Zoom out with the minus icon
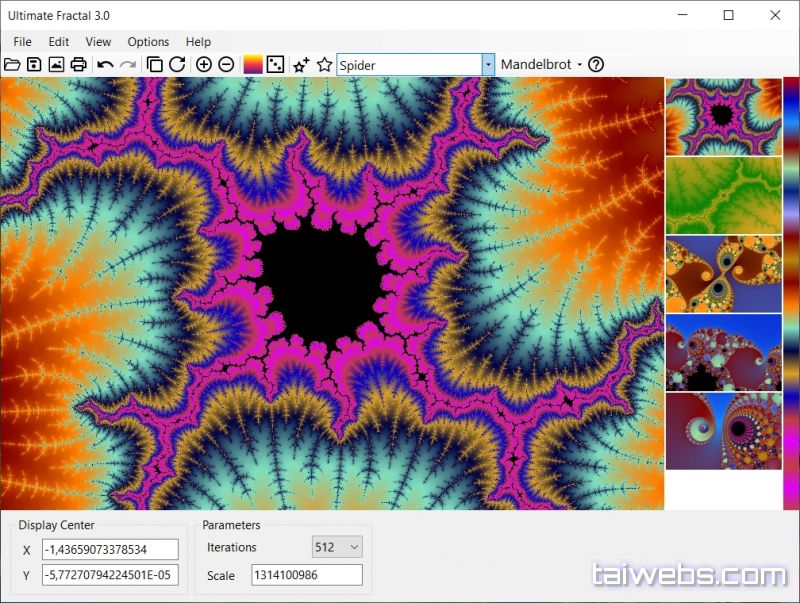The width and height of the screenshot is (800, 603). [226, 65]
